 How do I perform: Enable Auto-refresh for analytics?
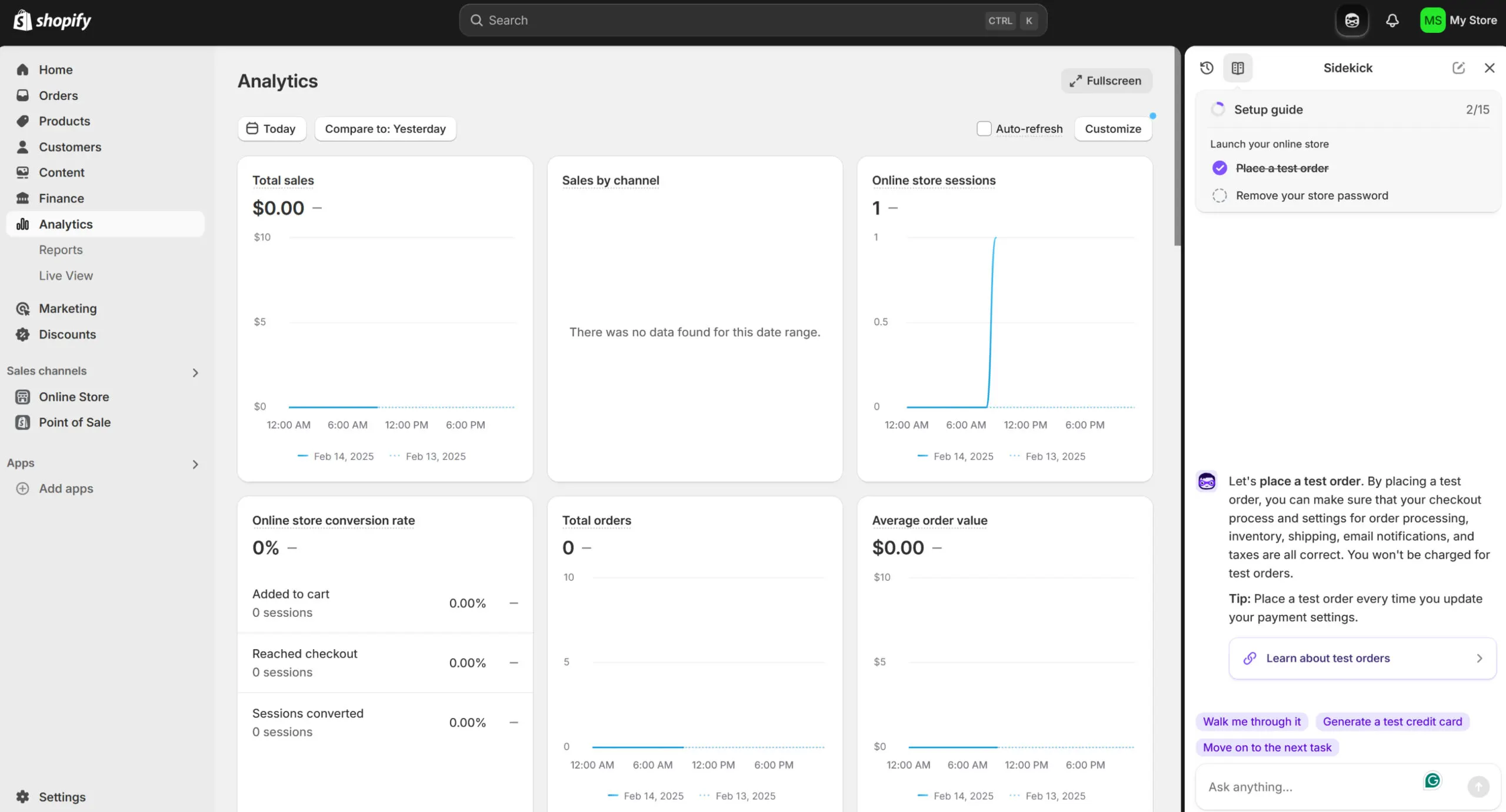[x=983, y=128]
